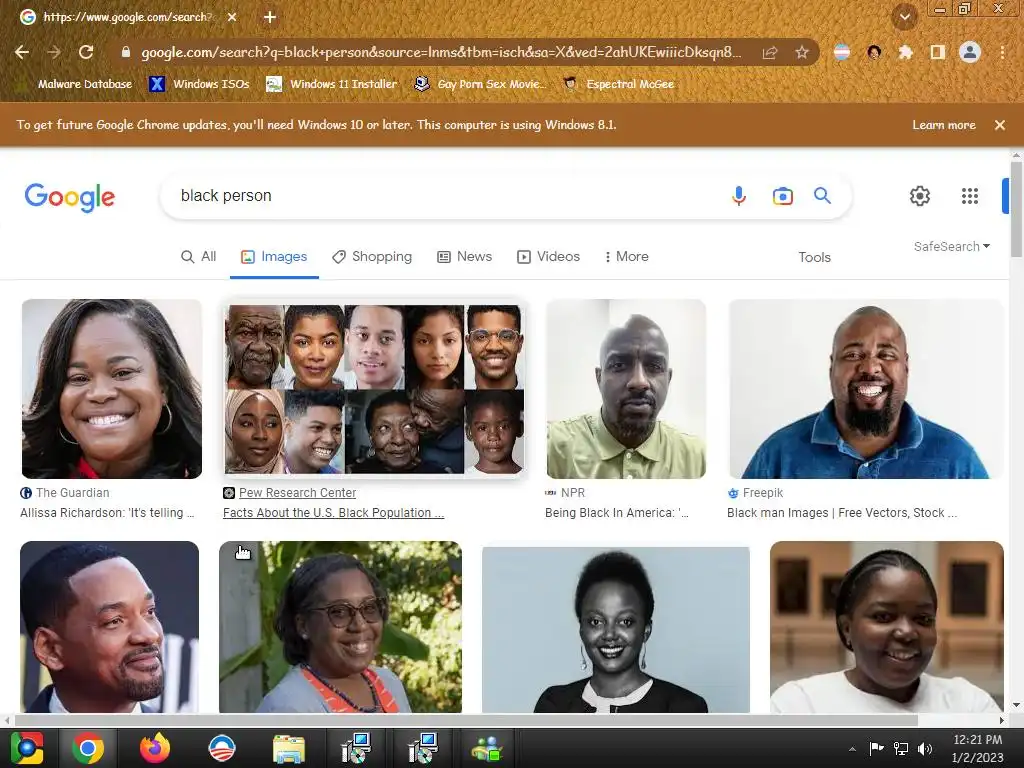Switch to the News tab
The height and width of the screenshot is (768, 1024).
pos(464,257)
